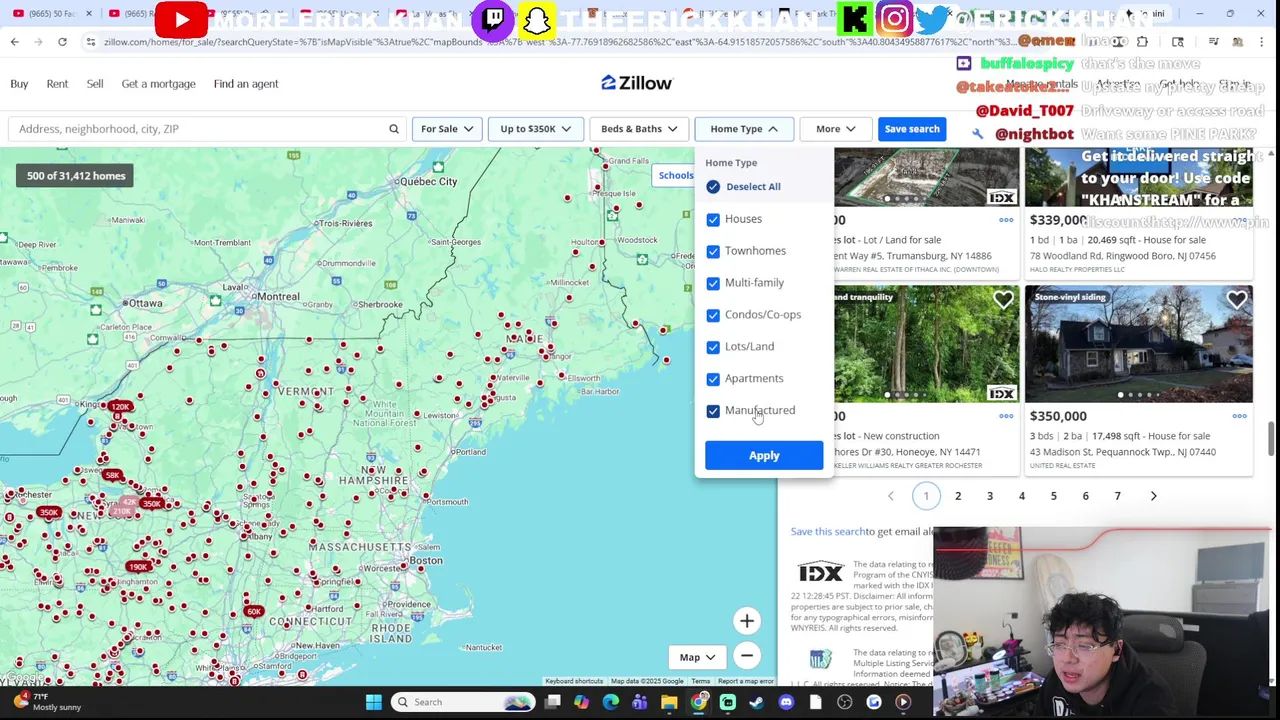Open Microsoft Edge from the taskbar
Image resolution: width=1280 pixels, height=720 pixels.
pyautogui.click(x=610, y=702)
